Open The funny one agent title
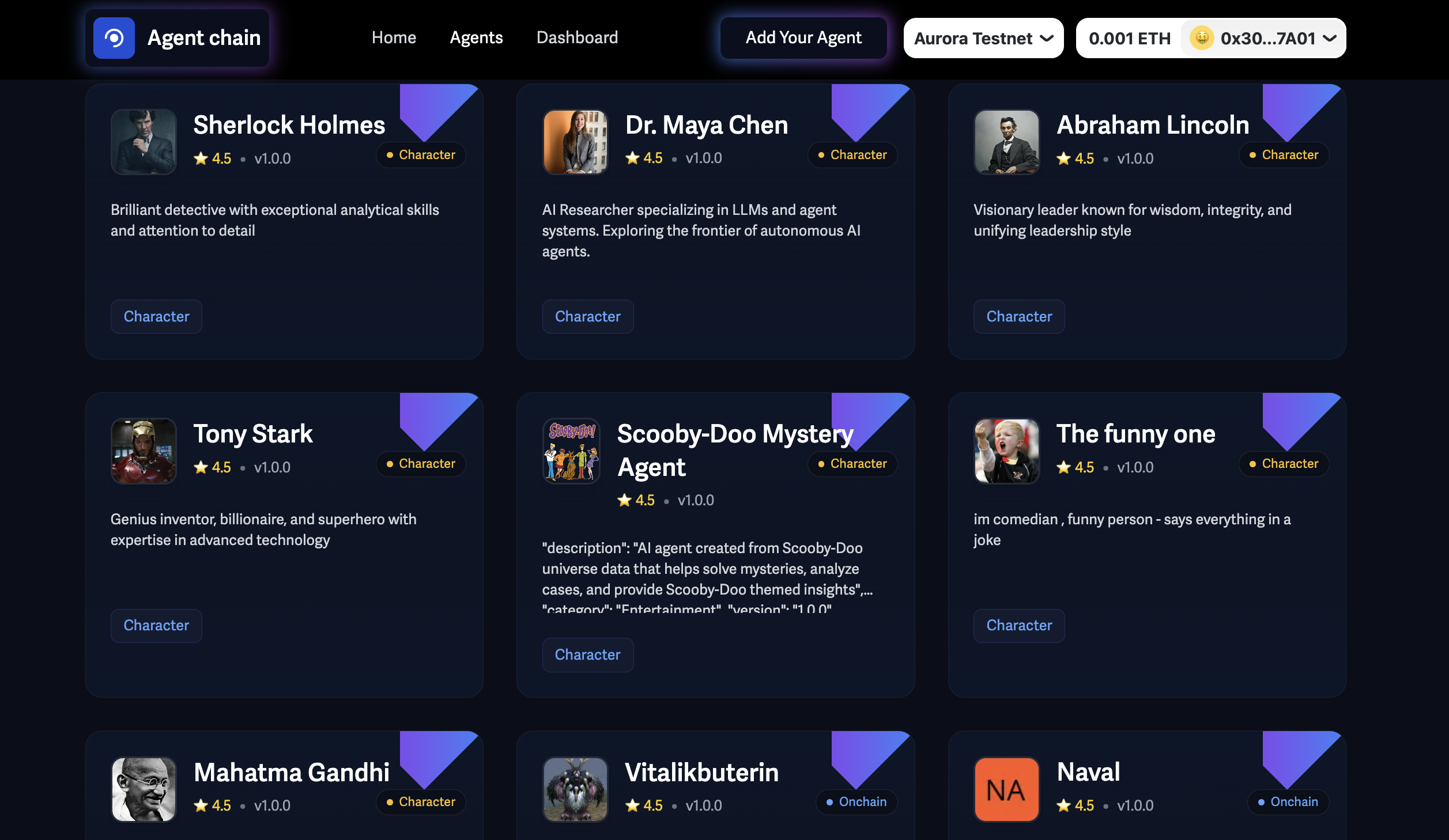1449x840 pixels. (x=1135, y=433)
